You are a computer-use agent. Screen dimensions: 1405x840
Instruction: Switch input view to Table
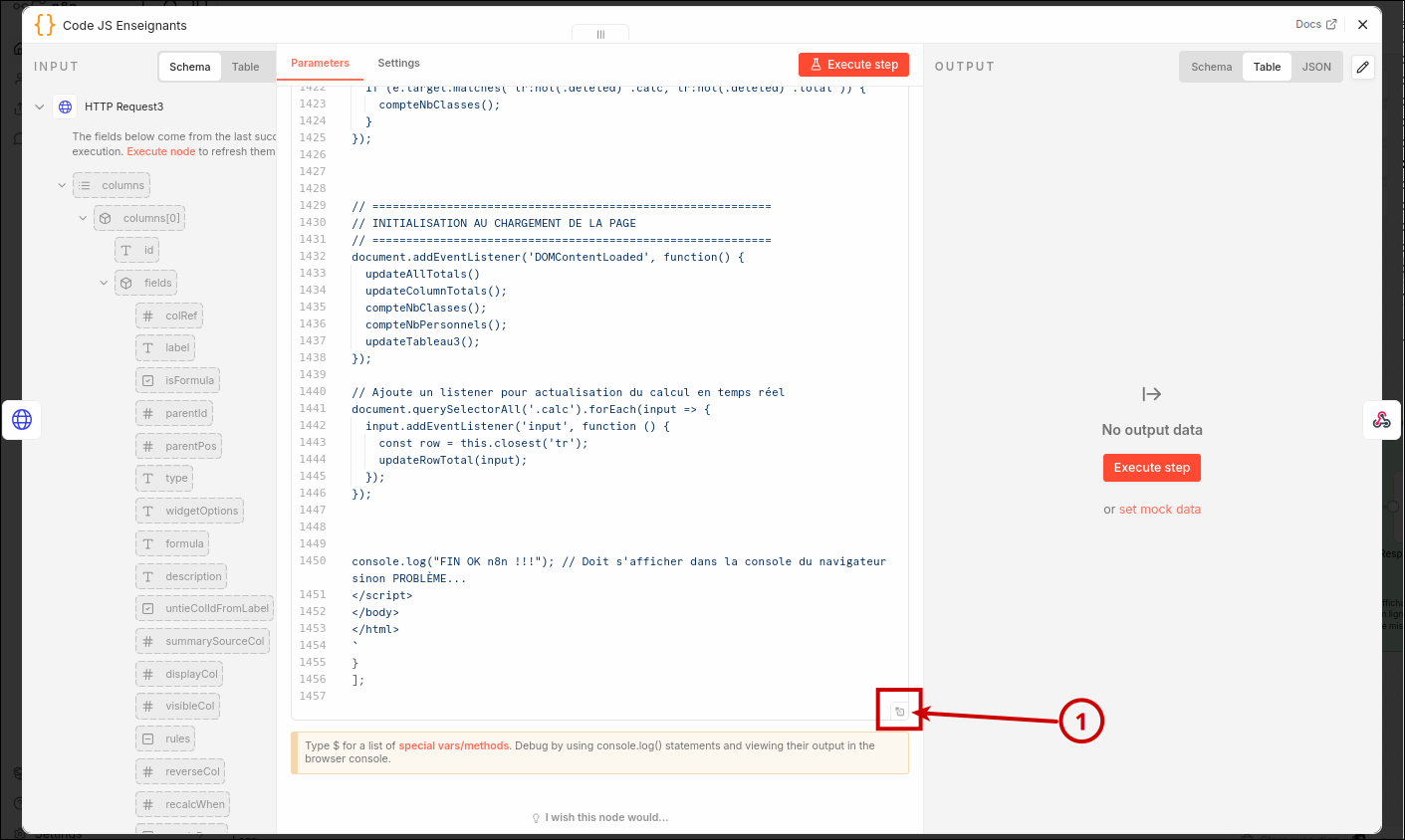coord(246,67)
